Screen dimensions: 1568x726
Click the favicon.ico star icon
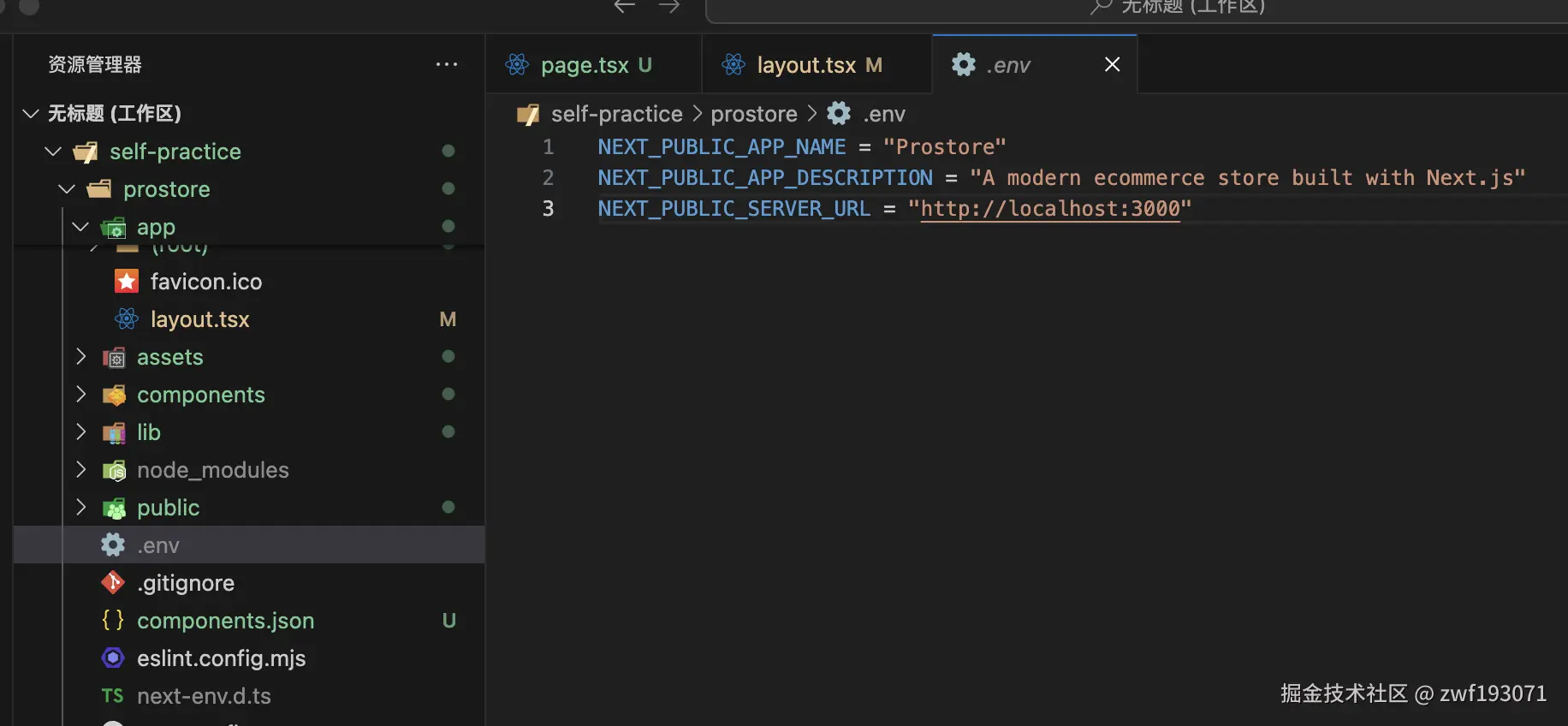click(x=127, y=281)
